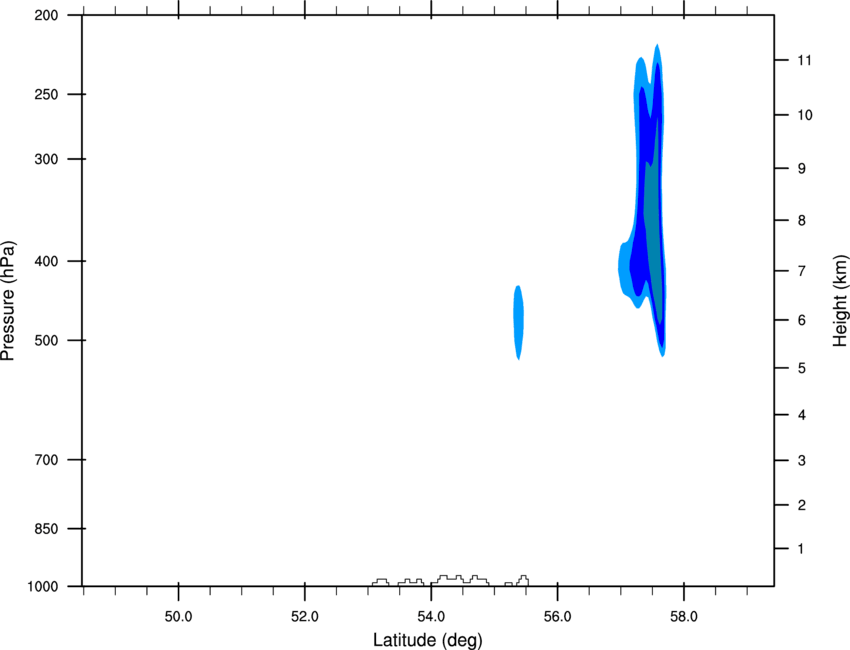The image size is (850, 650).
Task: Click the 52.0 latitude tick label
Action: click(305, 617)
